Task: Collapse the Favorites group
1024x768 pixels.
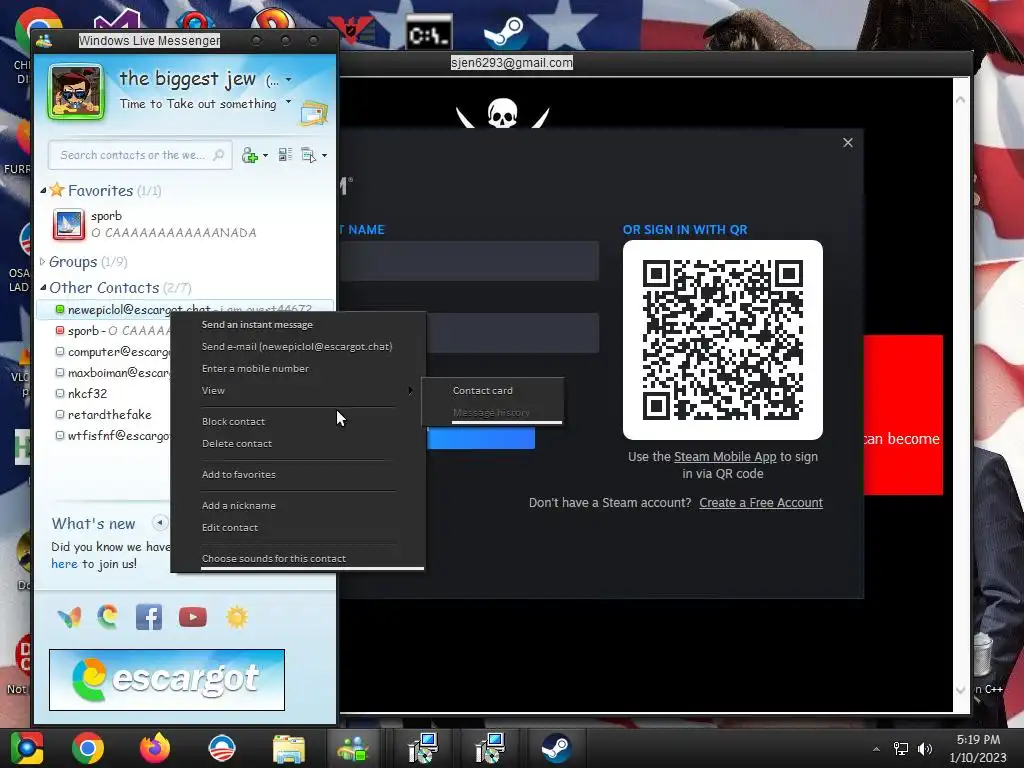Action: [x=43, y=190]
